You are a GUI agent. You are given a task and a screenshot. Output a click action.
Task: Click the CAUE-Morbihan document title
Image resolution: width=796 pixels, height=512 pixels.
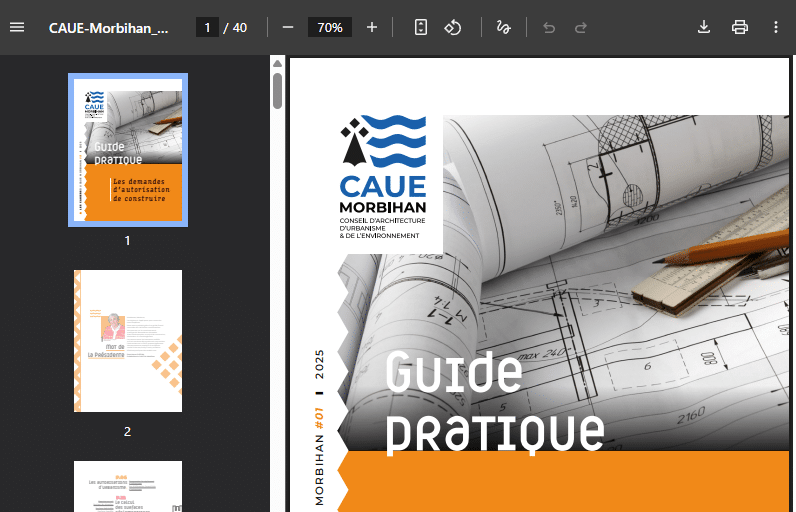point(109,27)
